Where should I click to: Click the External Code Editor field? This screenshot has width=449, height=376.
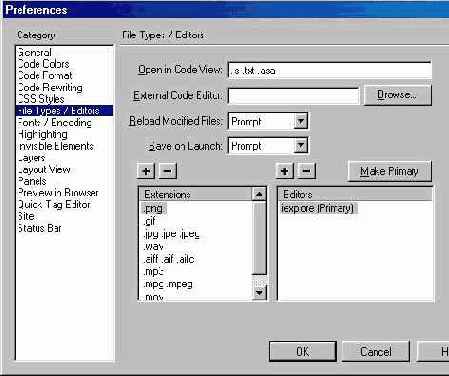tap(293, 96)
